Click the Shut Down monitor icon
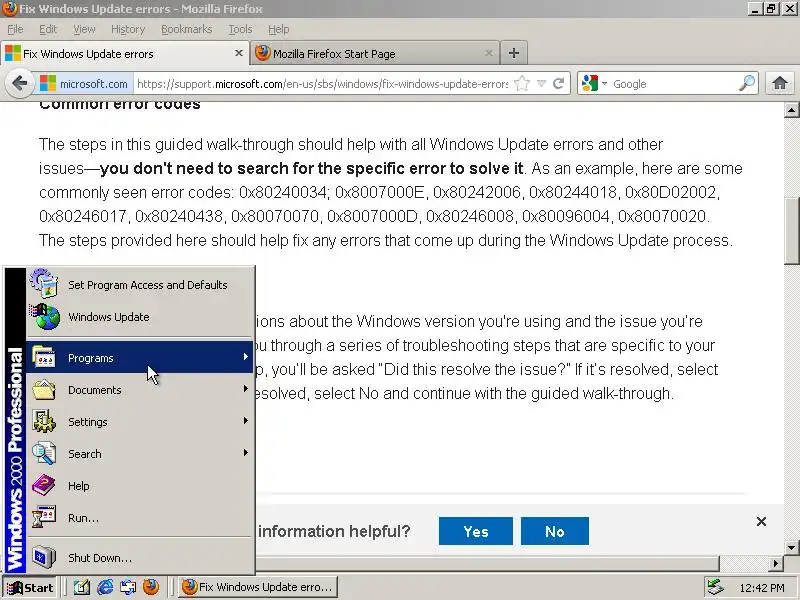This screenshot has width=800, height=600. 44,557
